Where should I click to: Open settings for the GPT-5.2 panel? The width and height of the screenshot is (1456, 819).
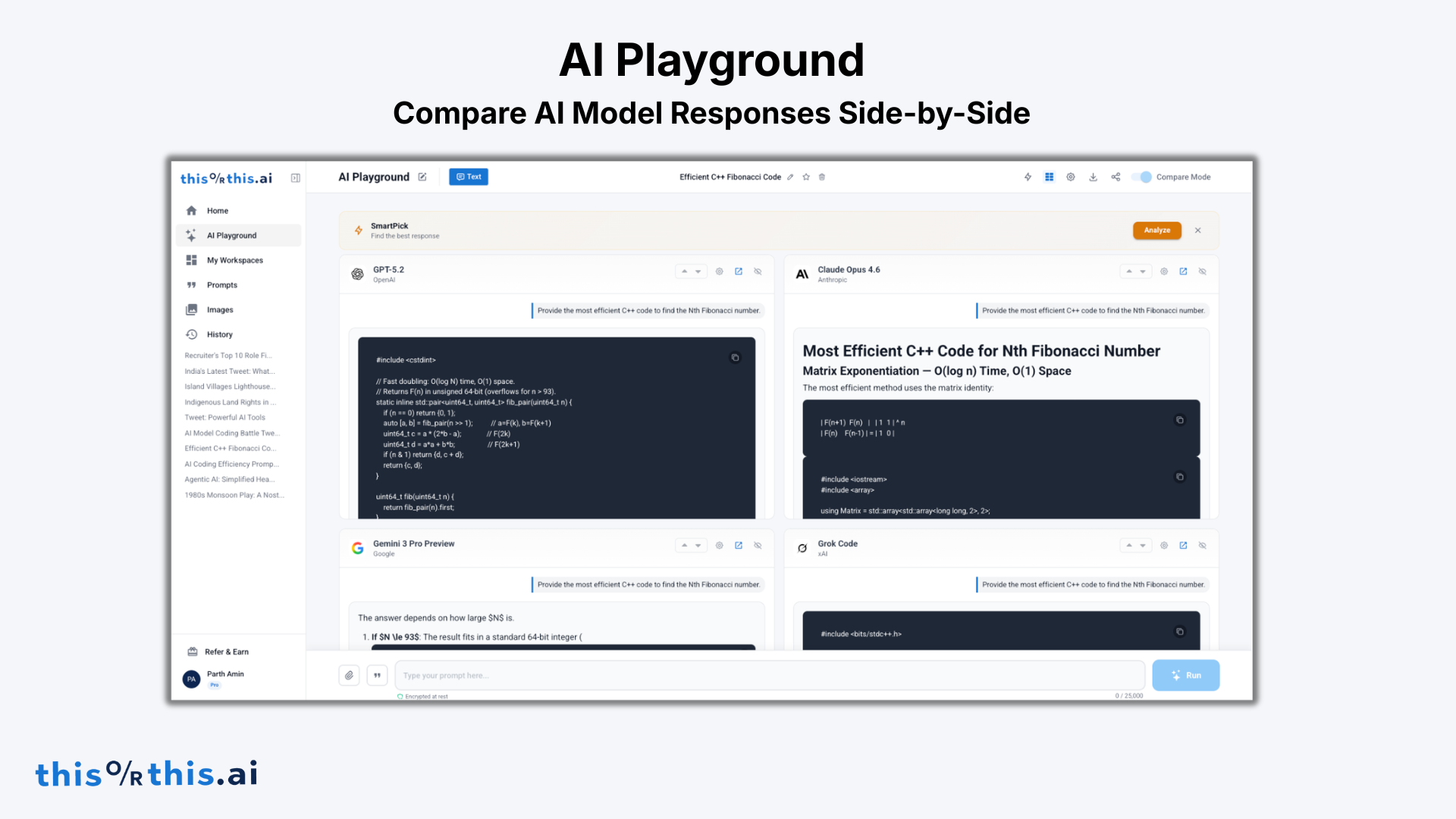click(719, 271)
